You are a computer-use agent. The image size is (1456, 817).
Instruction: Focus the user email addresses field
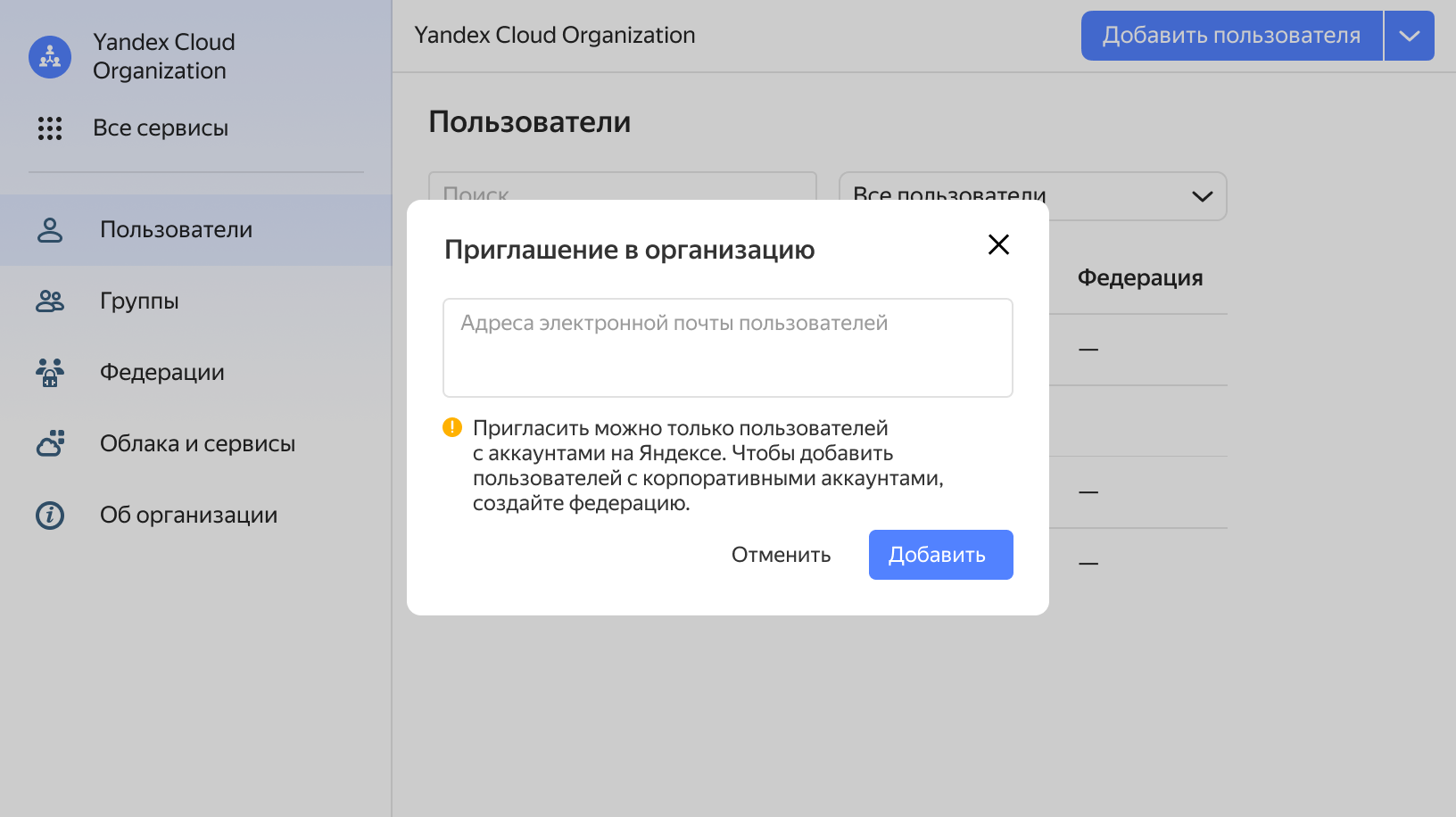point(728,348)
